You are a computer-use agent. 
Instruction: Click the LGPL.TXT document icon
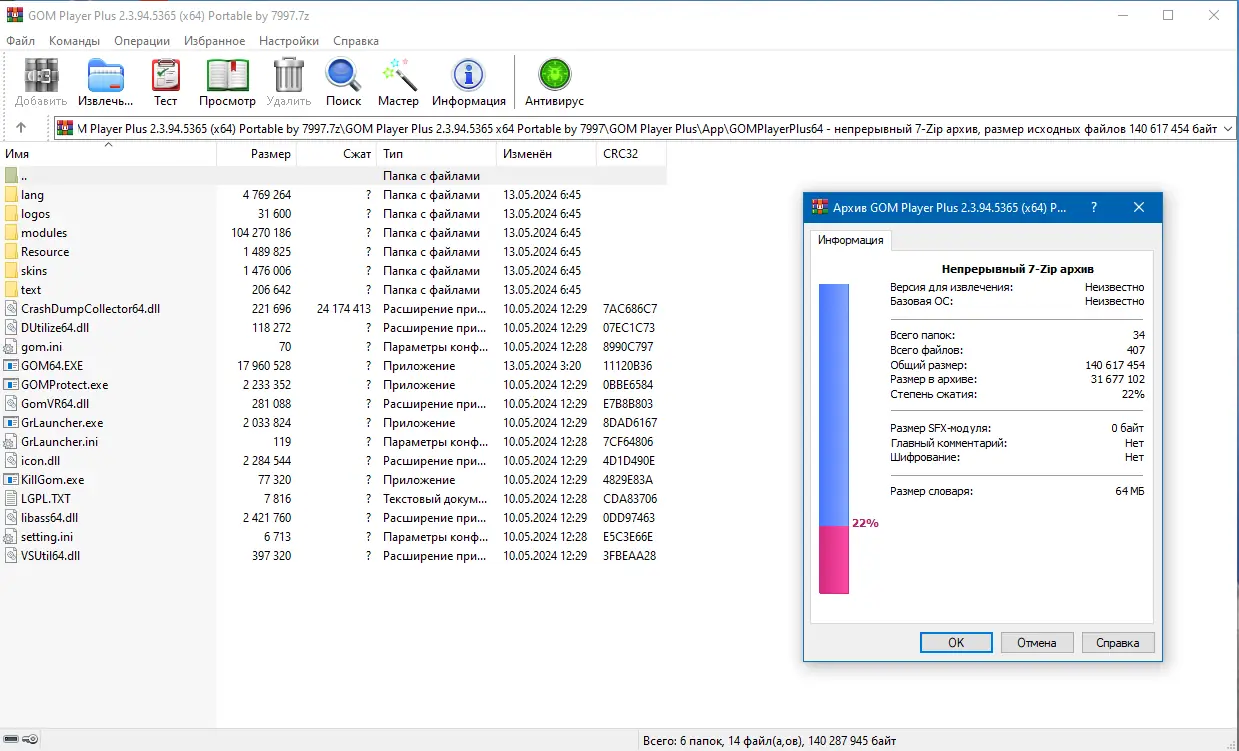coord(11,499)
